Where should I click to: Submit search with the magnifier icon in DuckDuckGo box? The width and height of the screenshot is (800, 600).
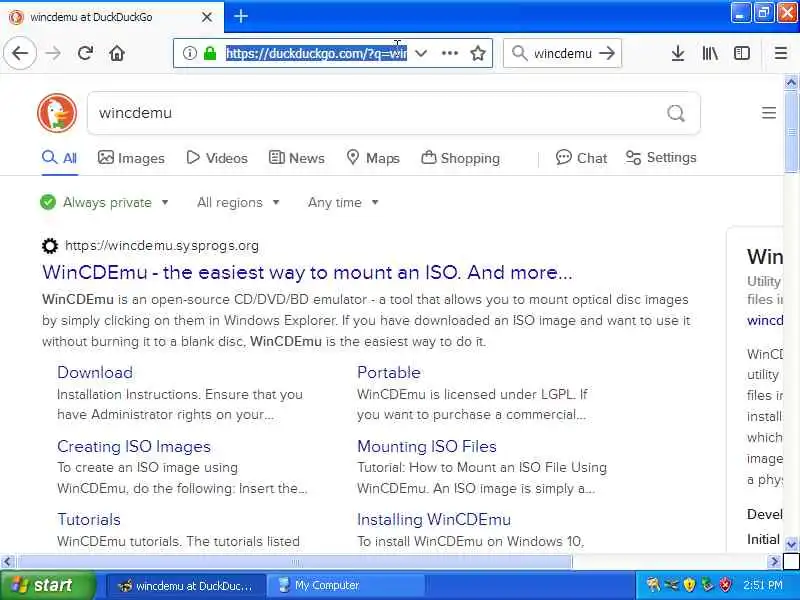coord(676,113)
